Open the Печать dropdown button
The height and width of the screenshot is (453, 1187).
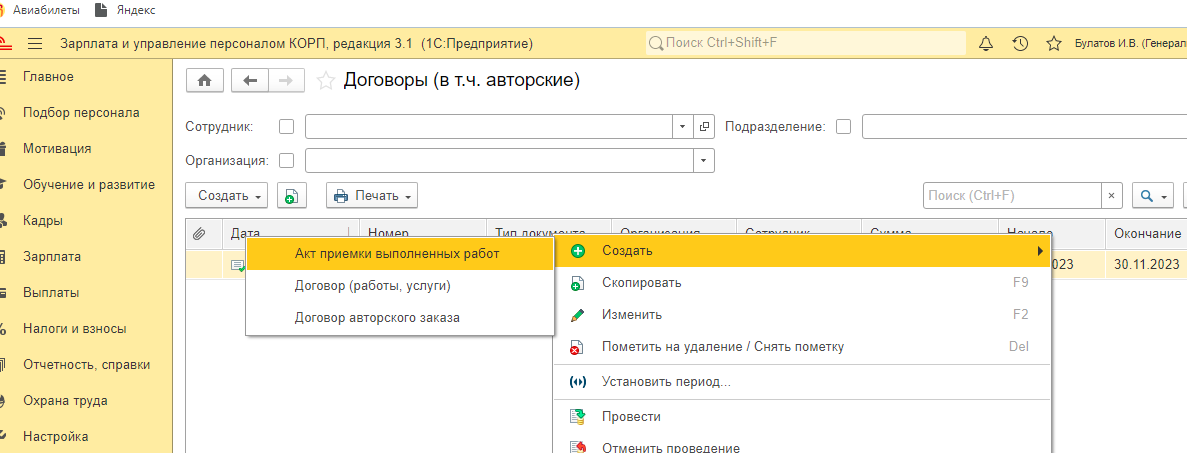371,196
